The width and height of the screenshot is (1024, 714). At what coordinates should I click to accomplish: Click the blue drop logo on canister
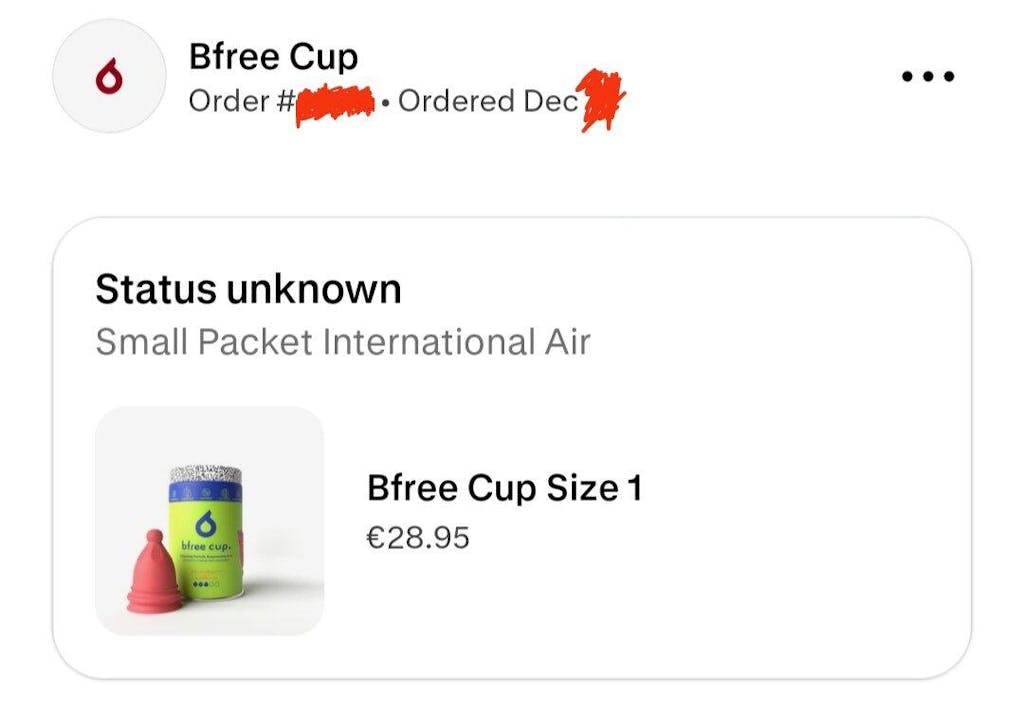point(206,523)
